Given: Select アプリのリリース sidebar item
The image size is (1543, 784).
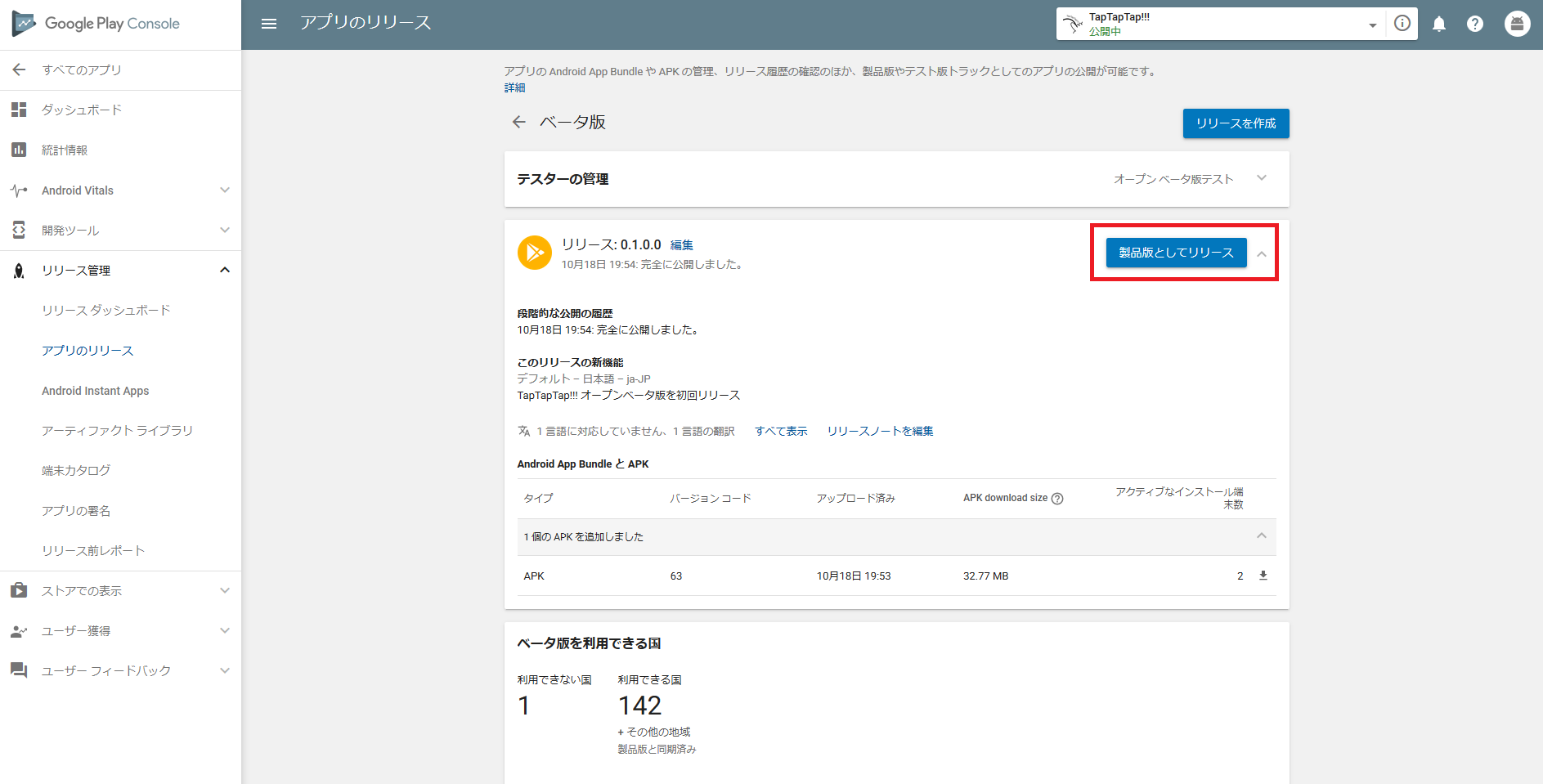Looking at the screenshot, I should point(87,351).
